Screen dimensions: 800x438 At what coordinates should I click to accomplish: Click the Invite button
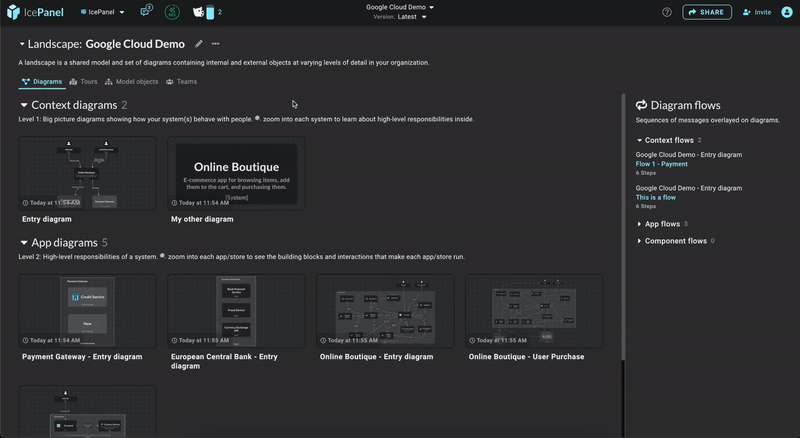click(757, 12)
